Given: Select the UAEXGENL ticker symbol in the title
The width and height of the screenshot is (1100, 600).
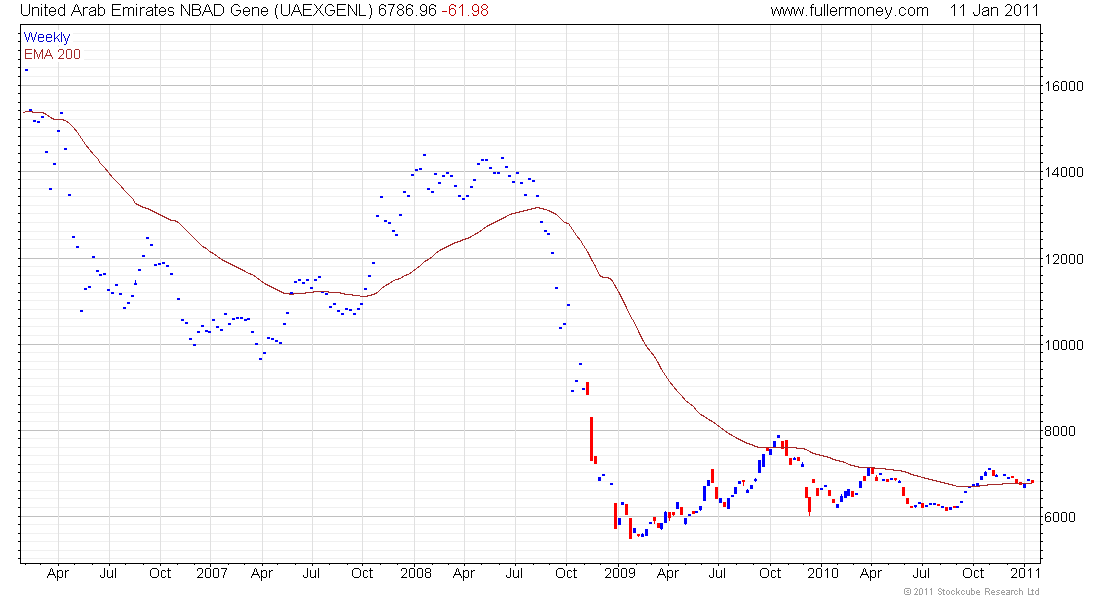Looking at the screenshot, I should click(x=321, y=11).
